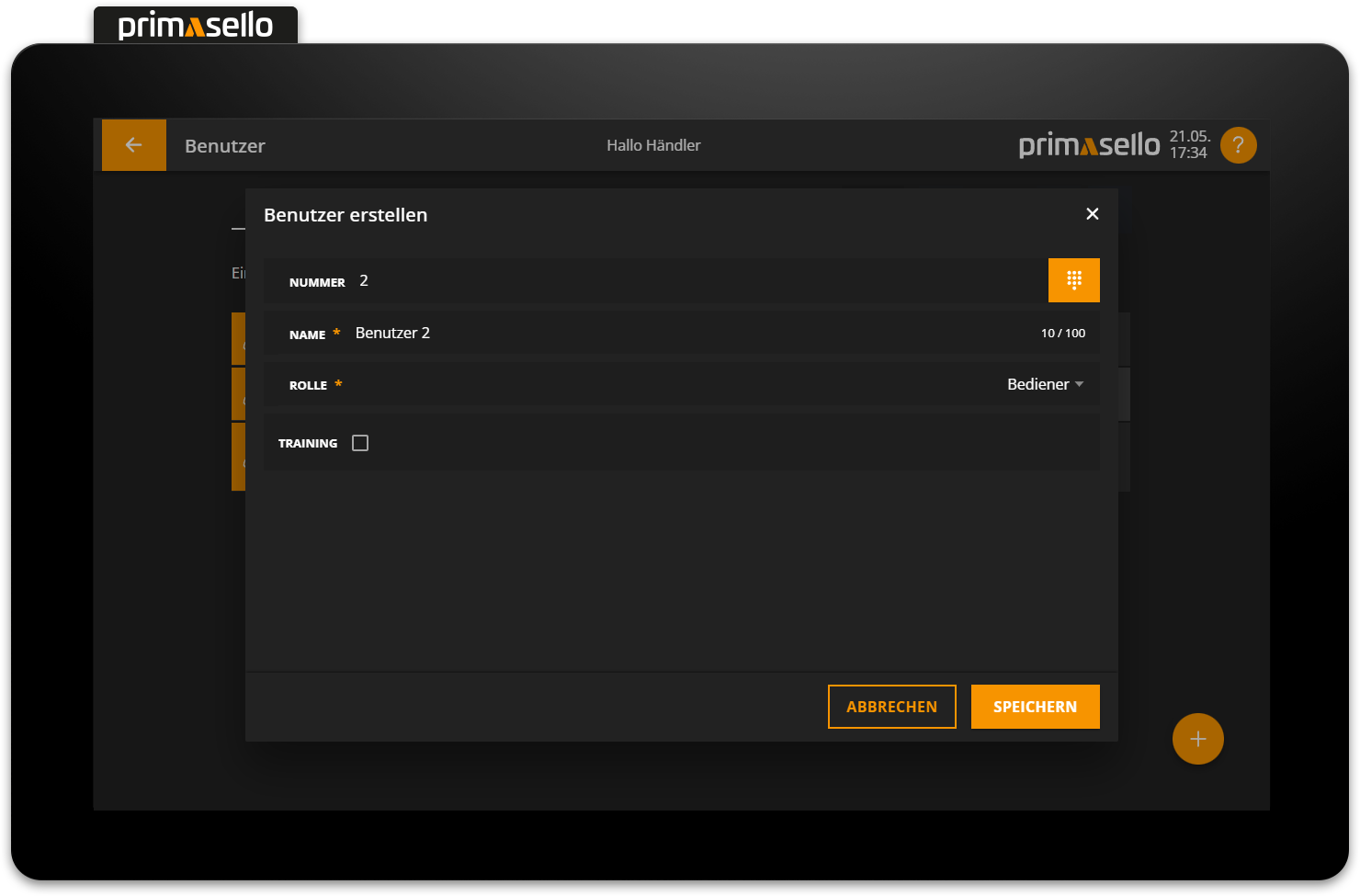Close the Benutzer erstellen dialog with X

[x=1092, y=214]
